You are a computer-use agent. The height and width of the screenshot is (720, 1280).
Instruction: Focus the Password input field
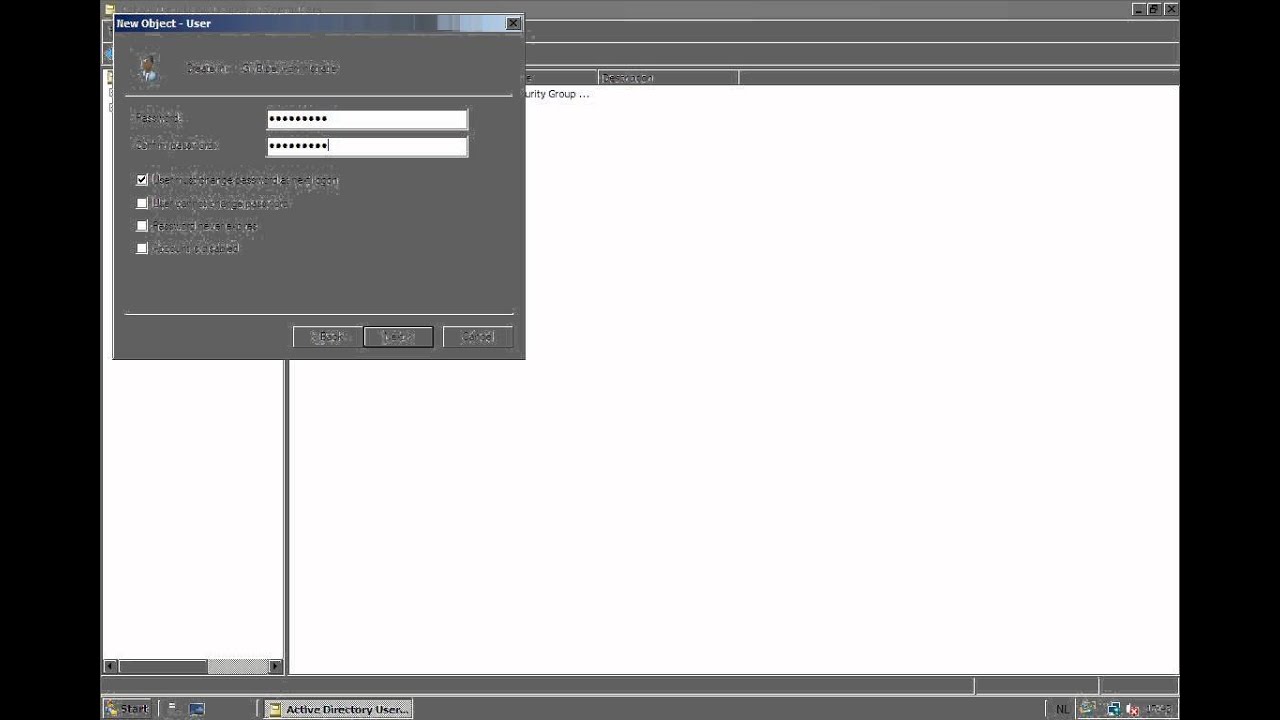pyautogui.click(x=367, y=119)
